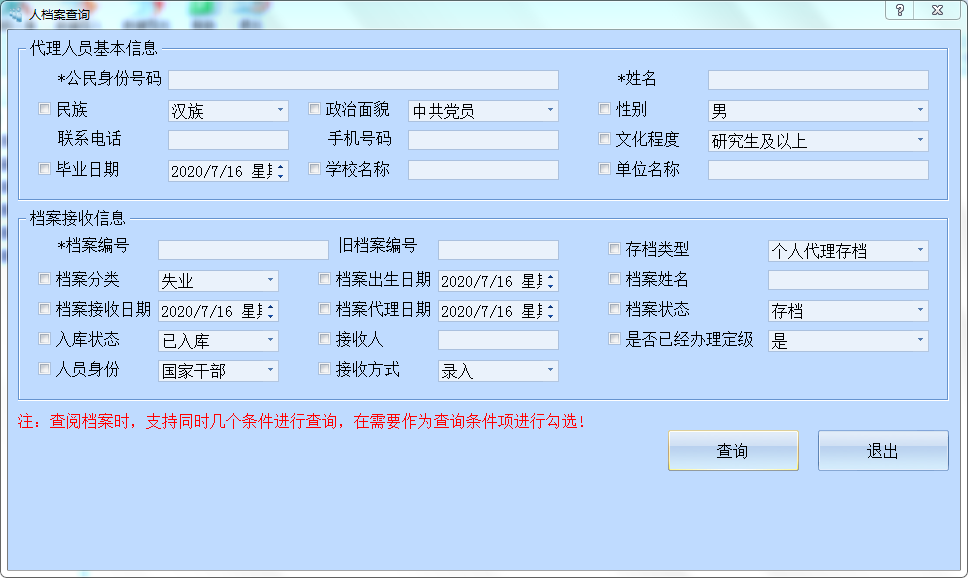The image size is (968, 578).
Task: Adjust the 毕业日期 date spinner
Action: coord(281,171)
